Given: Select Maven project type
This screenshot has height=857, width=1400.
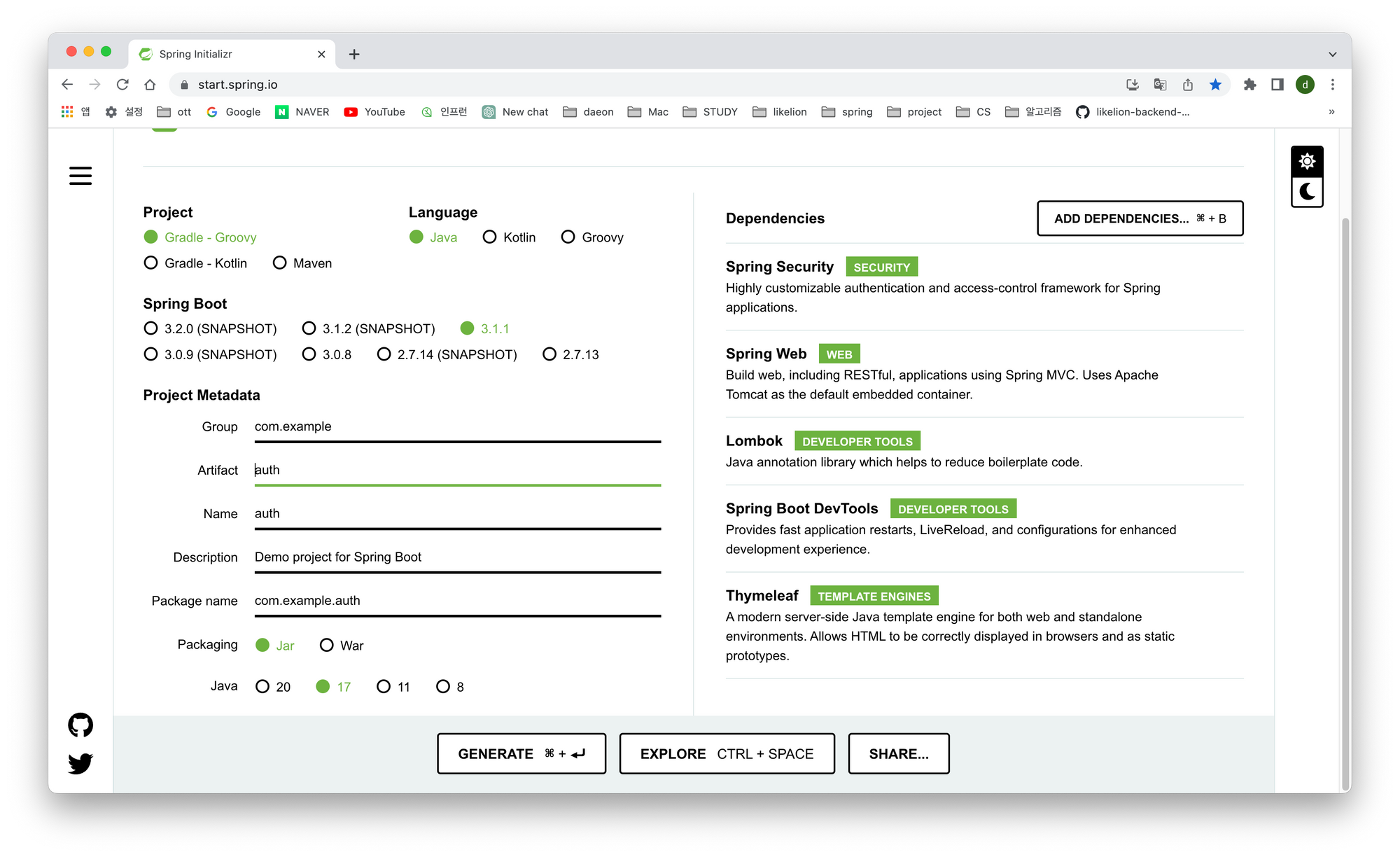Looking at the screenshot, I should (302, 263).
